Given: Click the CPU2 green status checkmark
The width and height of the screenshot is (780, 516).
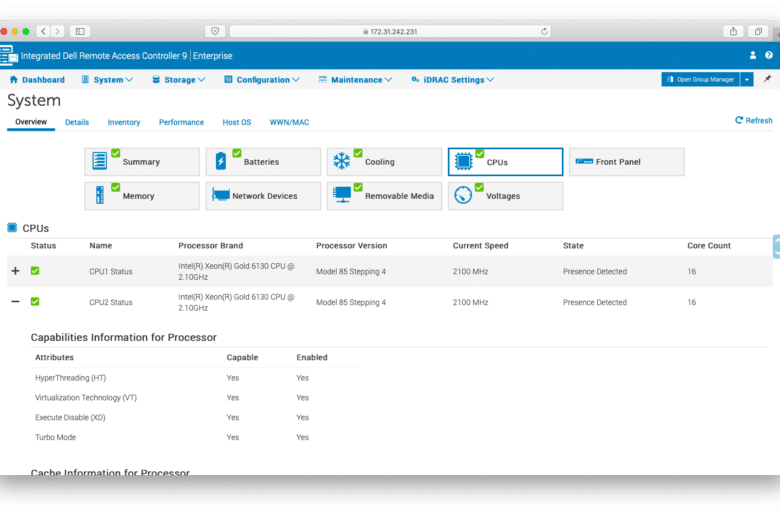Looking at the screenshot, I should [35, 302].
